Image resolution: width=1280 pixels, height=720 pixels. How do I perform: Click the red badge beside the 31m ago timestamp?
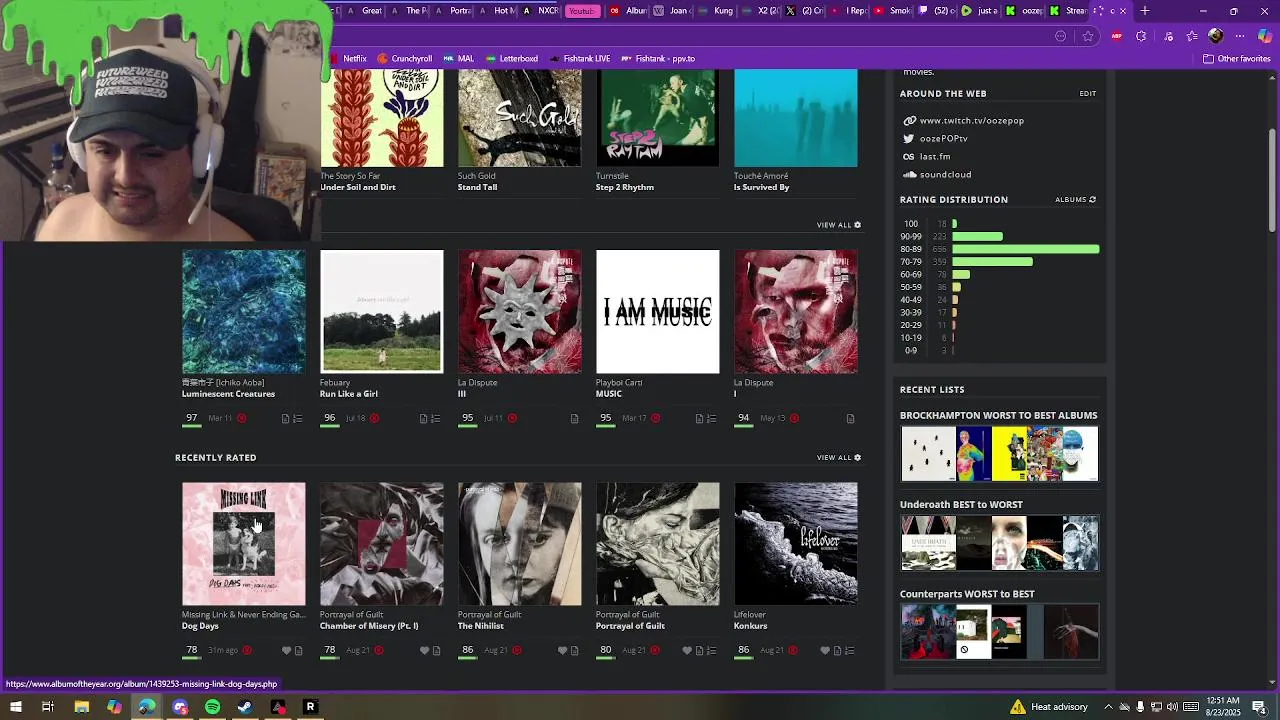coord(247,650)
